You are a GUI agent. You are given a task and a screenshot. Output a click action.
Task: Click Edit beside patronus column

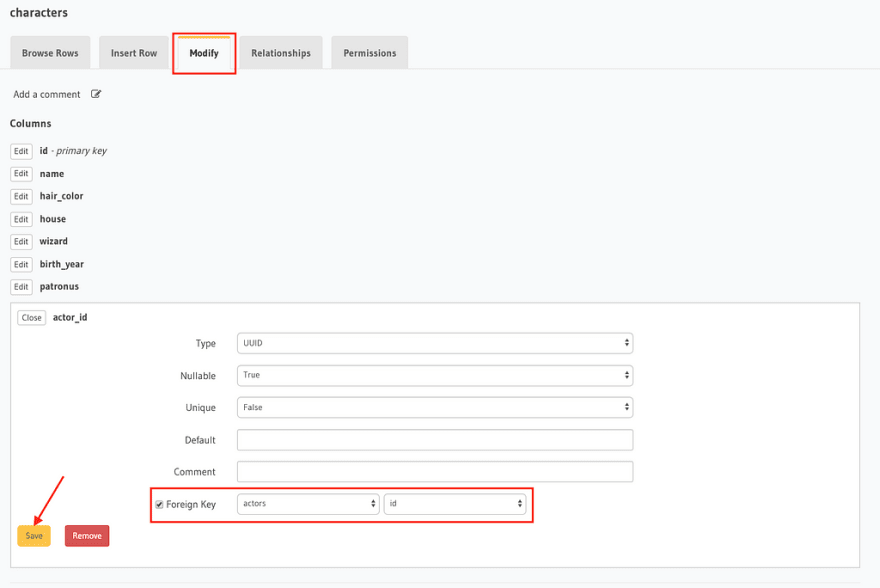(21, 287)
